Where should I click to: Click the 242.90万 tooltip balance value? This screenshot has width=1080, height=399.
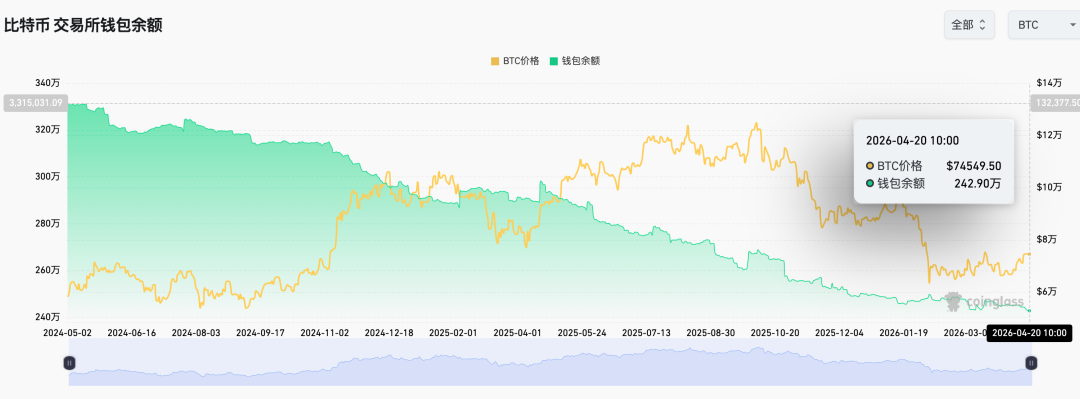click(x=977, y=183)
